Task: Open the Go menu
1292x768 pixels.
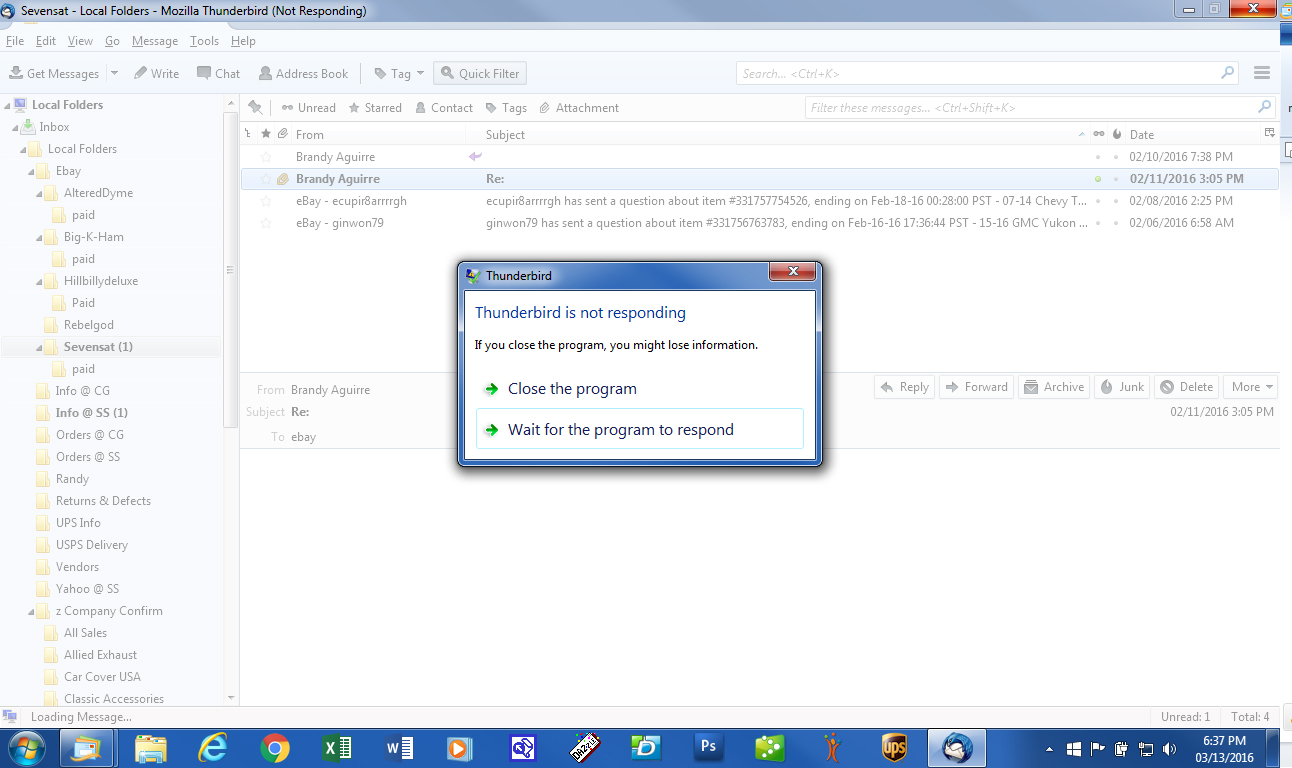Action: tap(113, 41)
